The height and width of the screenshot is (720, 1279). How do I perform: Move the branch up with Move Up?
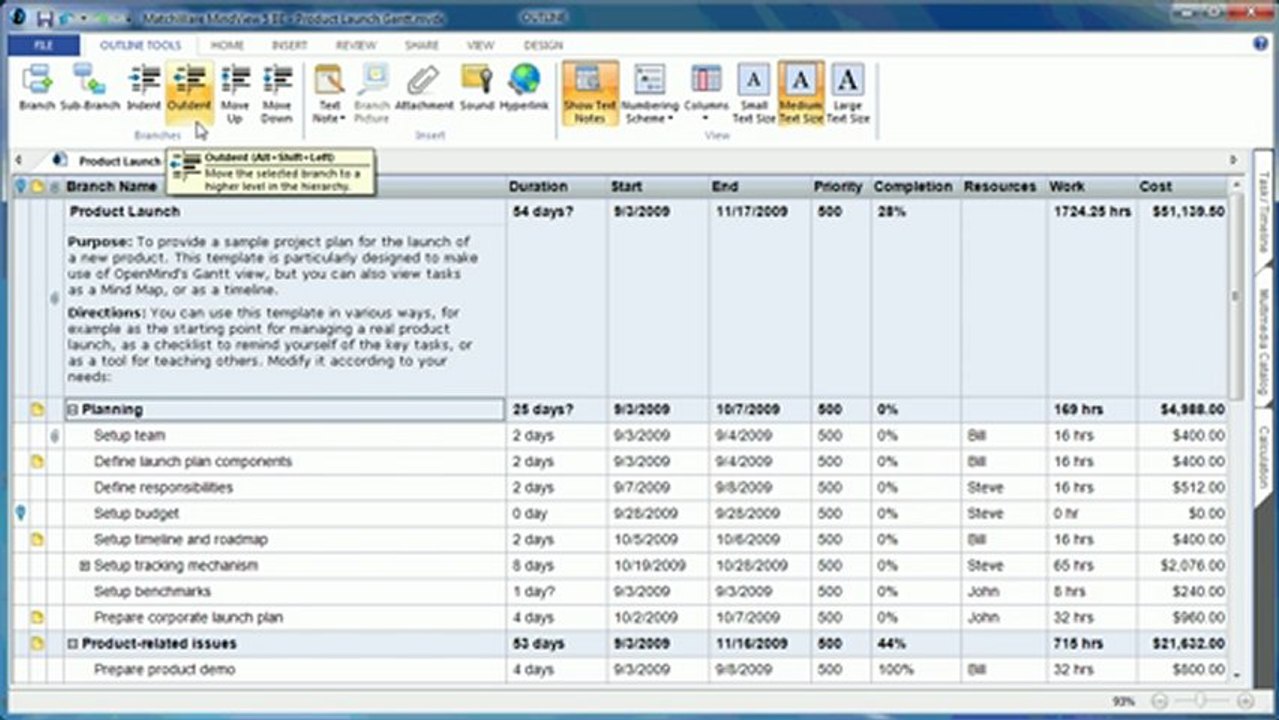point(235,93)
